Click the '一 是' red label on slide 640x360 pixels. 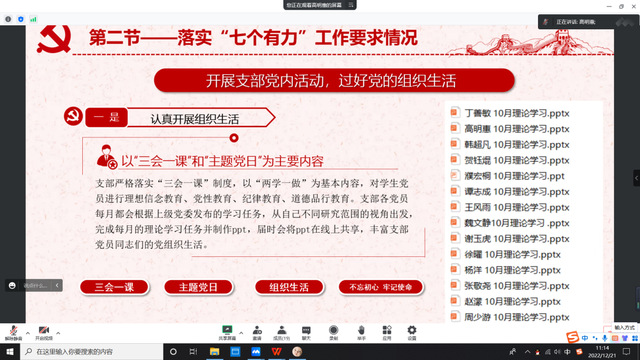click(x=107, y=118)
